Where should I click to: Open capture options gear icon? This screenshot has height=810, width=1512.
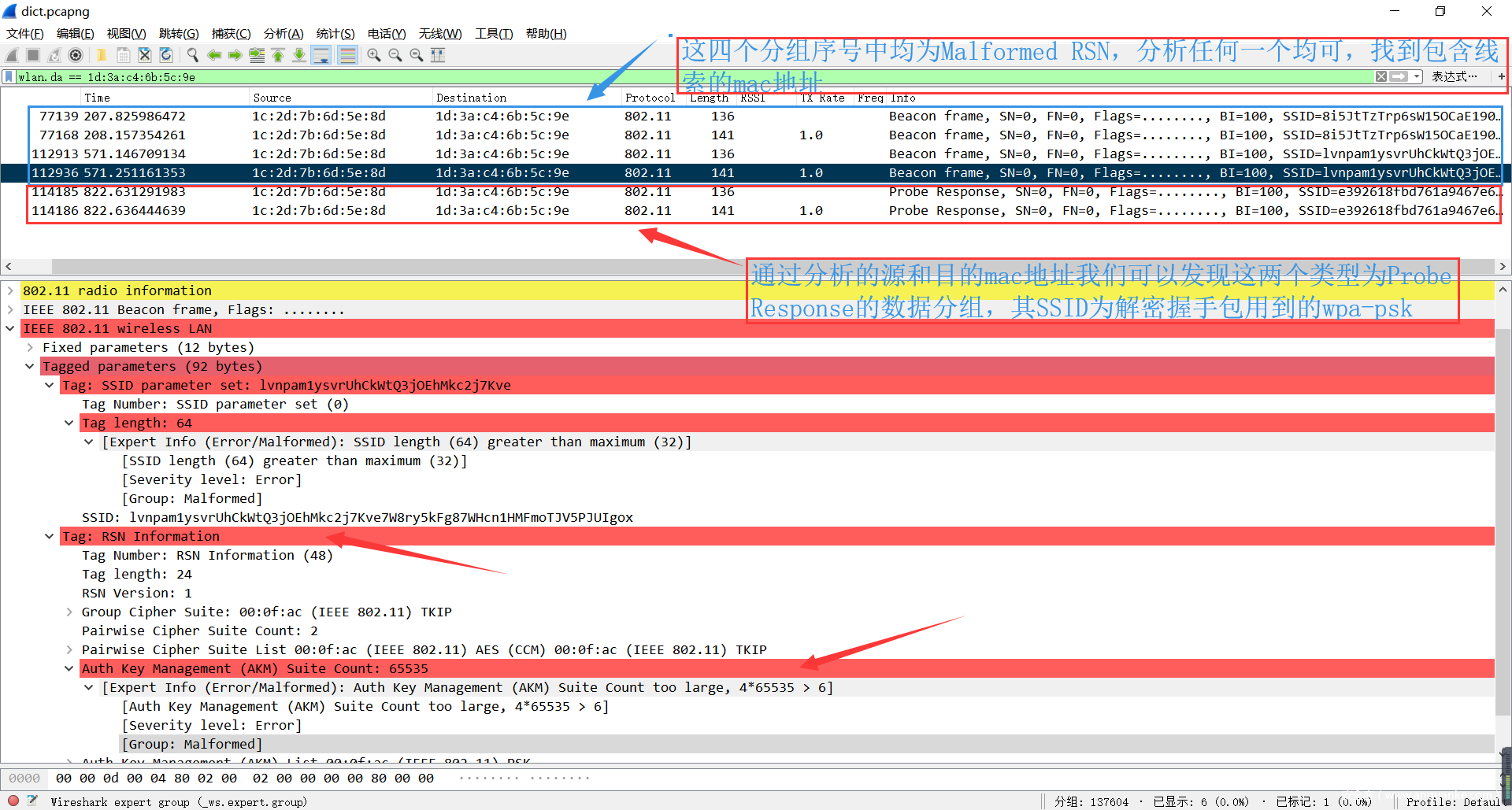pos(76,55)
